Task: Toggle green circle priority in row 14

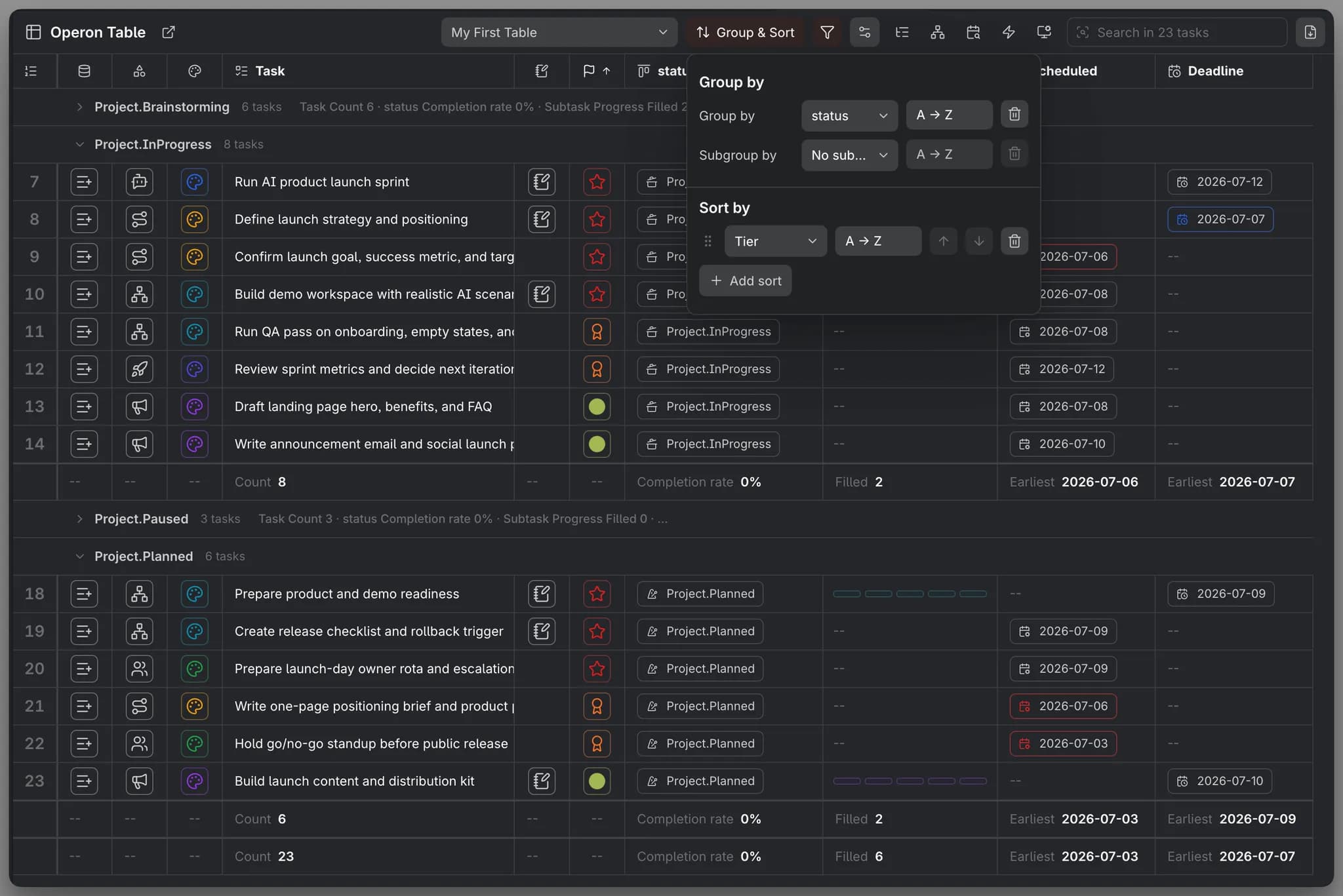Action: [x=597, y=444]
